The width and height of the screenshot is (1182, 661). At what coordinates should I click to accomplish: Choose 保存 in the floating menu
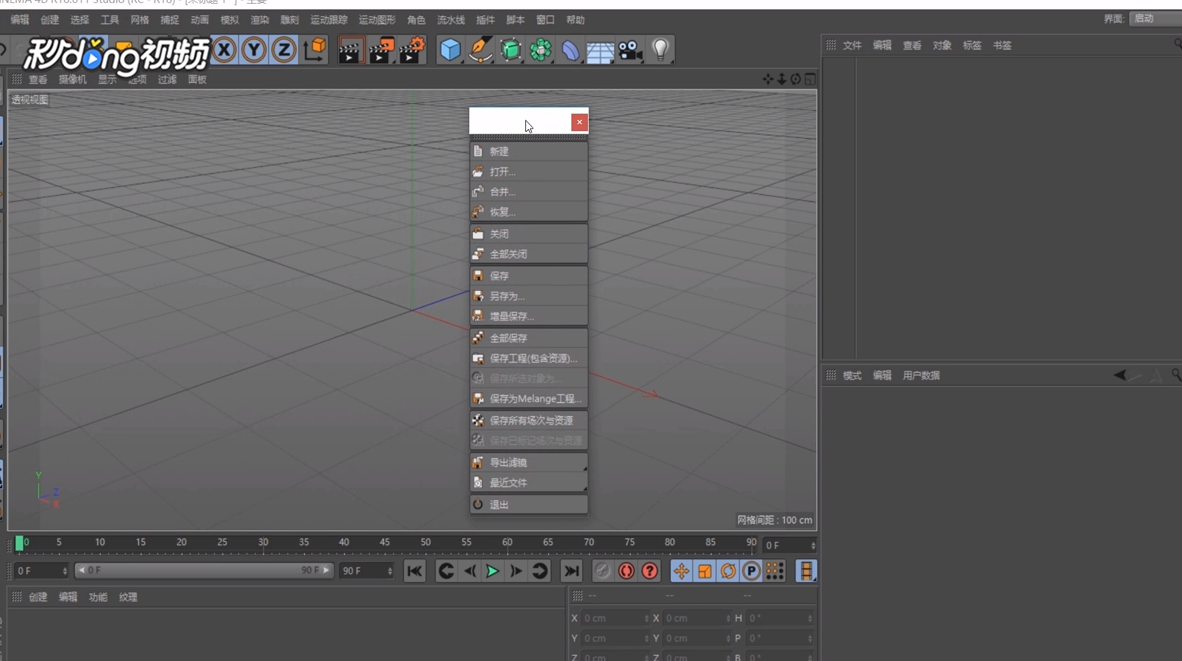click(x=528, y=277)
